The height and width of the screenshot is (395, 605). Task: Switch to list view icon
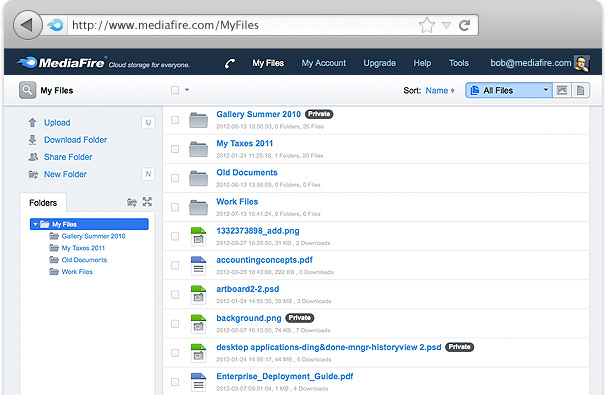click(580, 90)
